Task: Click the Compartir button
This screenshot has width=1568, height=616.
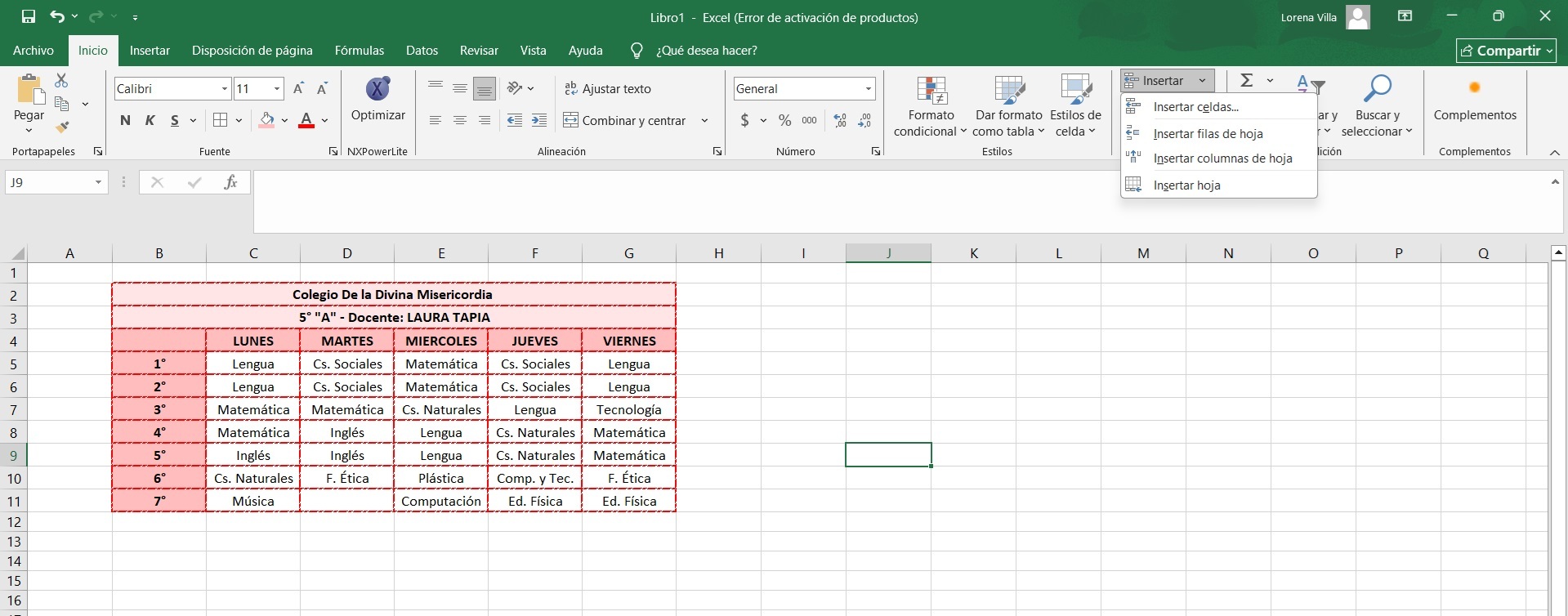Action: 1506,50
